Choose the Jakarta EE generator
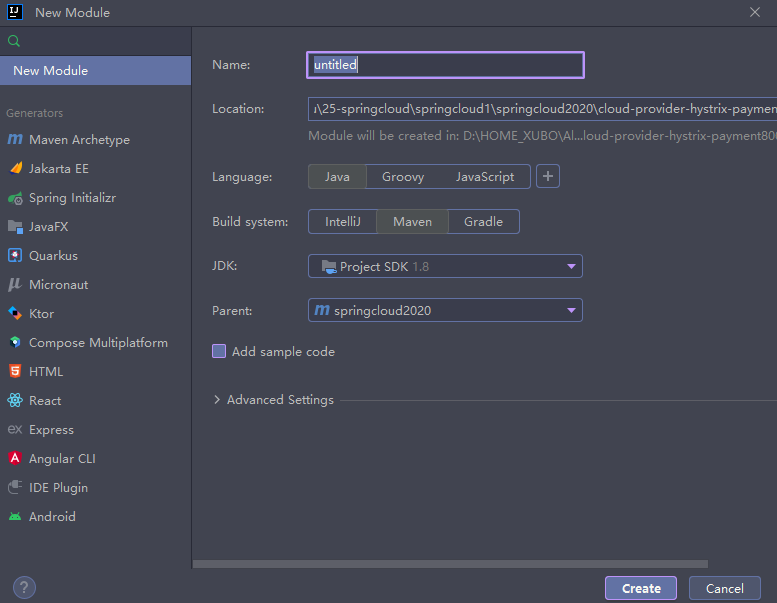 click(95, 168)
